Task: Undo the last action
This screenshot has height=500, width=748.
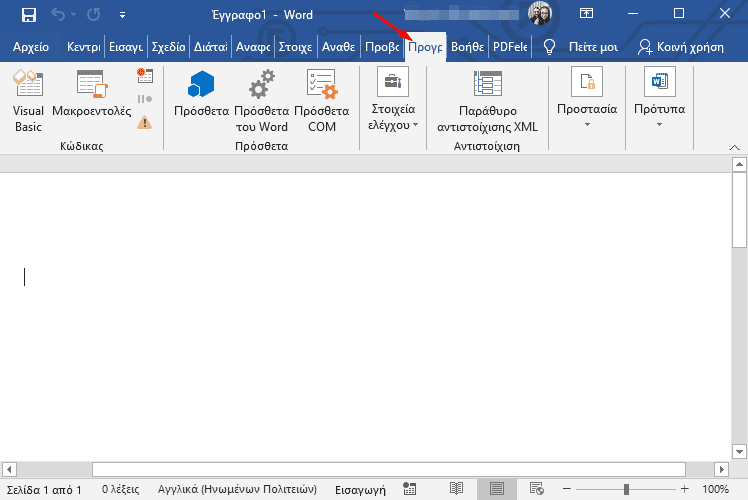Action: point(58,15)
